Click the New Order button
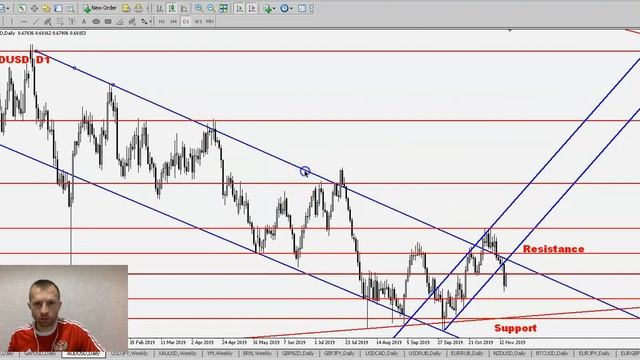This screenshot has width=640, height=360. click(100, 8)
